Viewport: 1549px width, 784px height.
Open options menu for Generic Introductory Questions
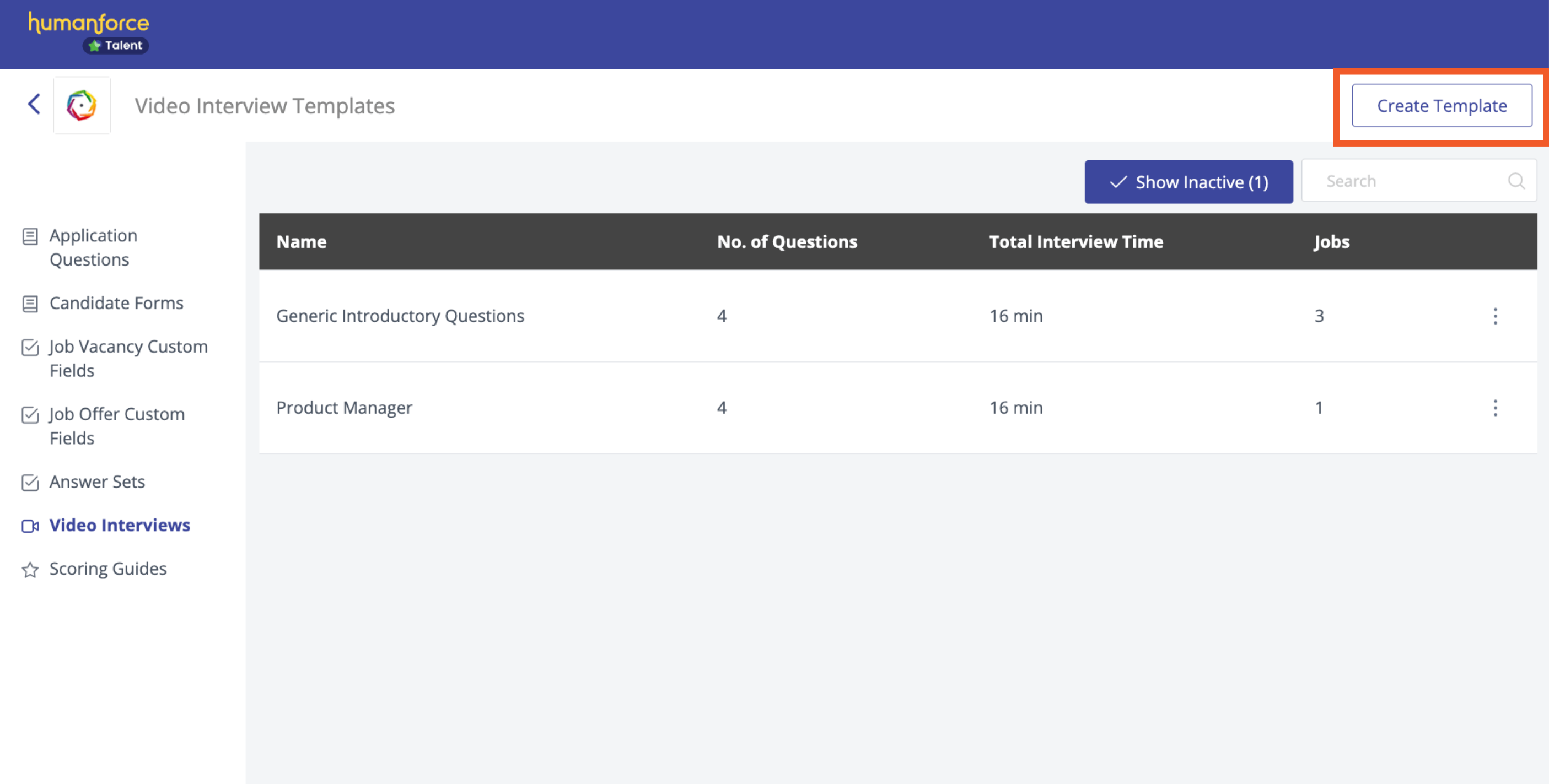(x=1495, y=316)
